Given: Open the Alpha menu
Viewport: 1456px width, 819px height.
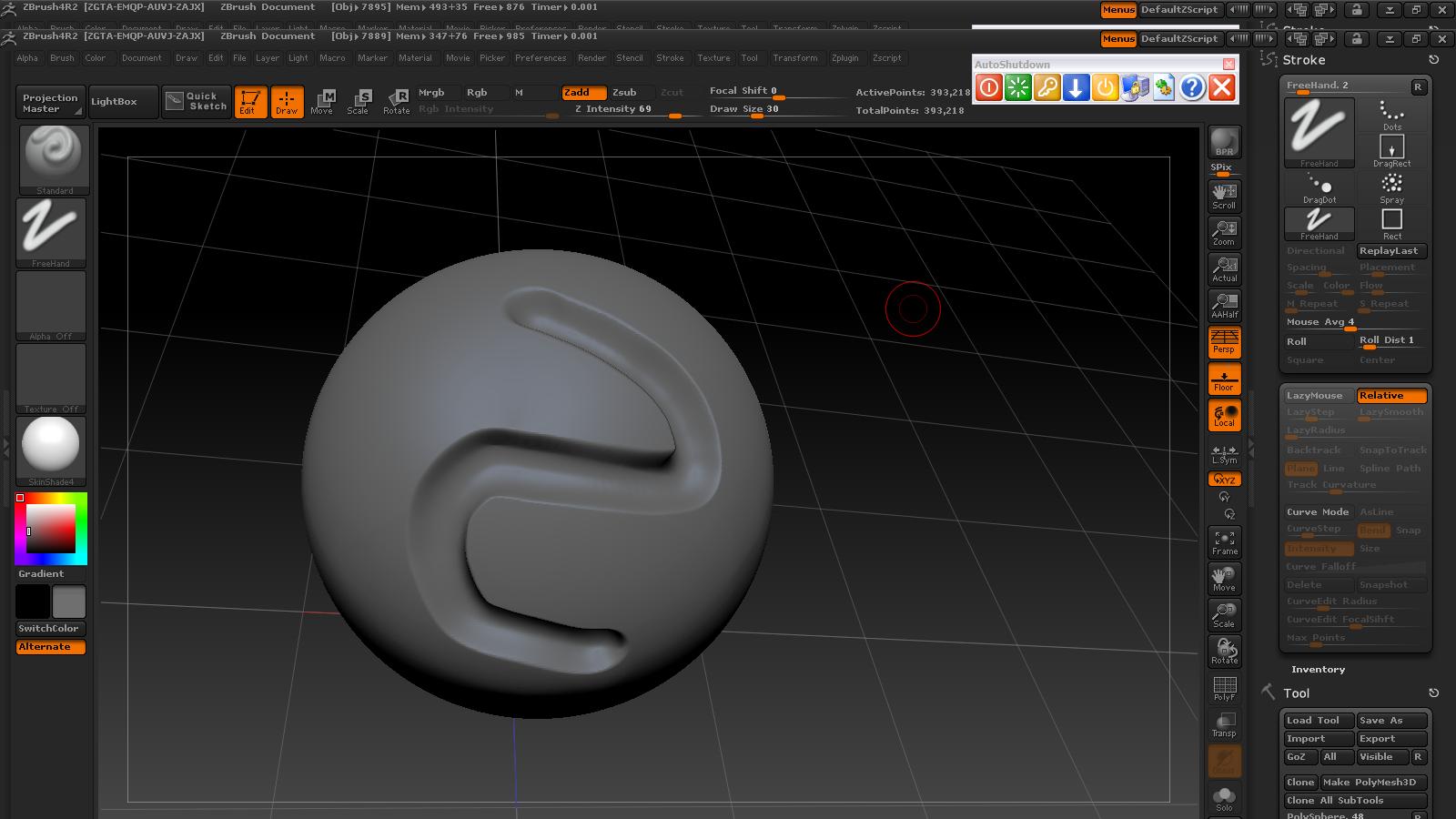Looking at the screenshot, I should click(27, 58).
